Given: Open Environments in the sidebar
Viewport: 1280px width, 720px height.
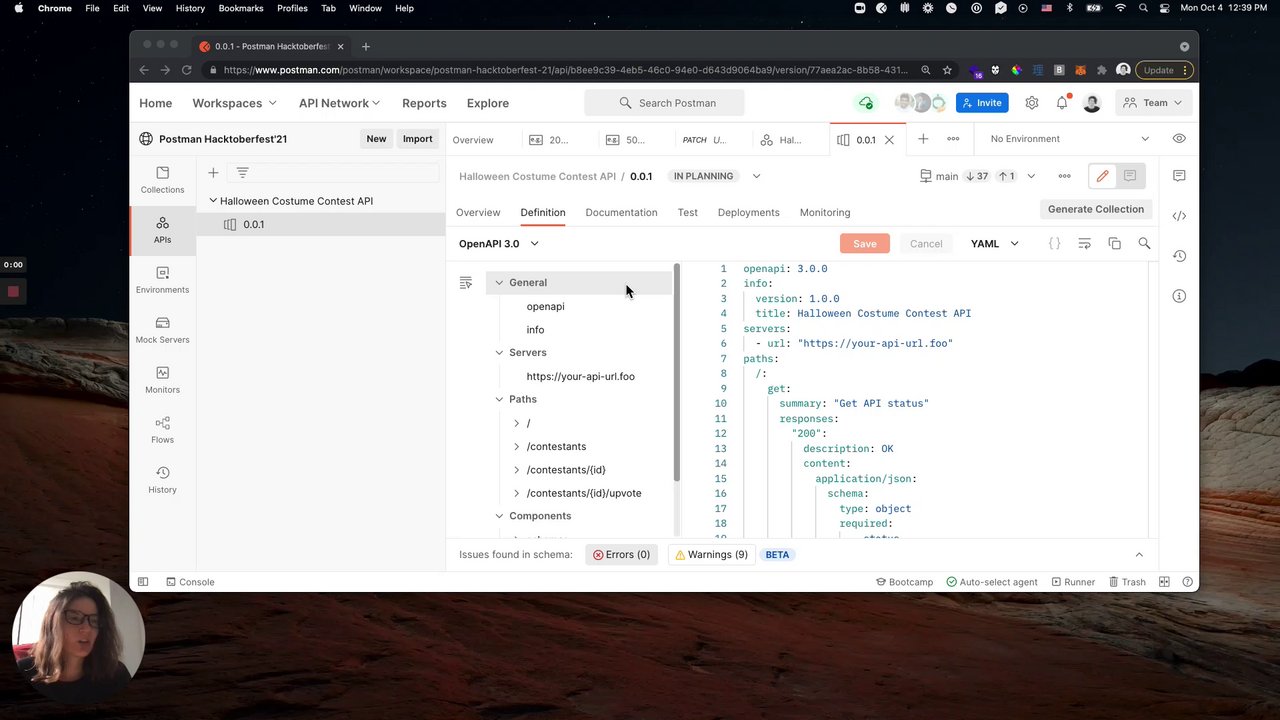Looking at the screenshot, I should click(x=162, y=280).
